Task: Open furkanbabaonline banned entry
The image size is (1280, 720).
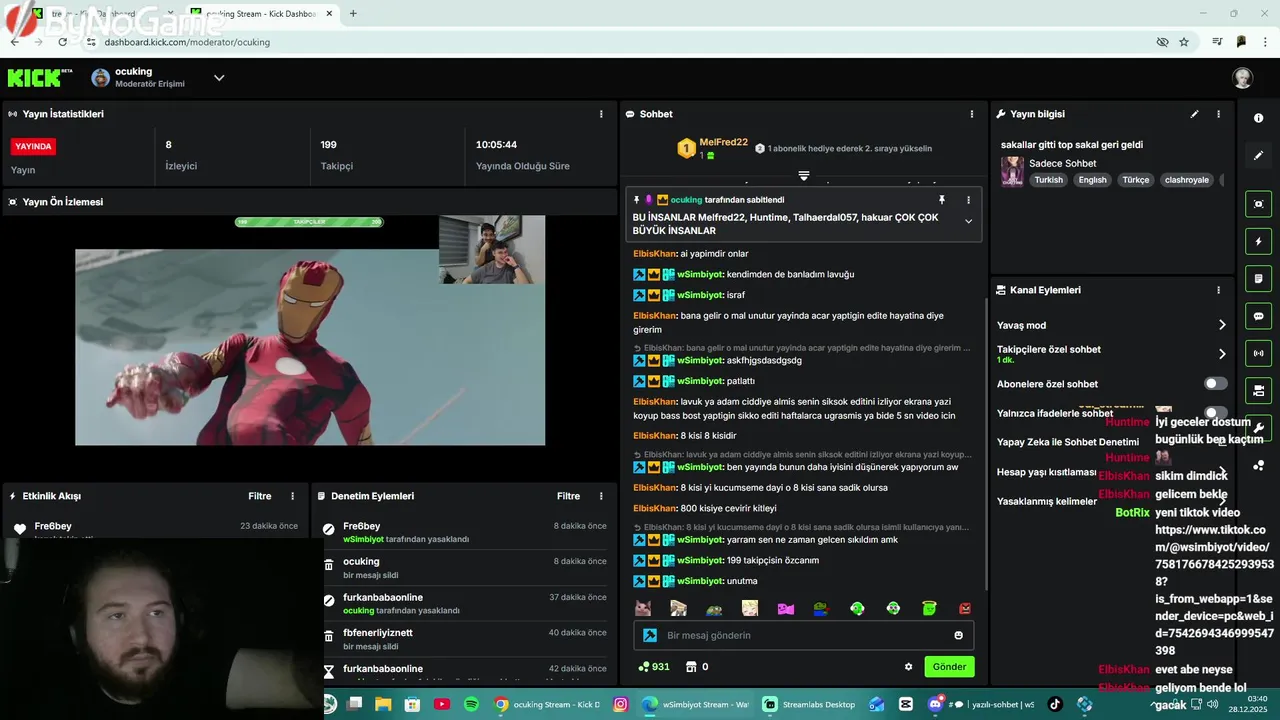Action: click(x=465, y=603)
